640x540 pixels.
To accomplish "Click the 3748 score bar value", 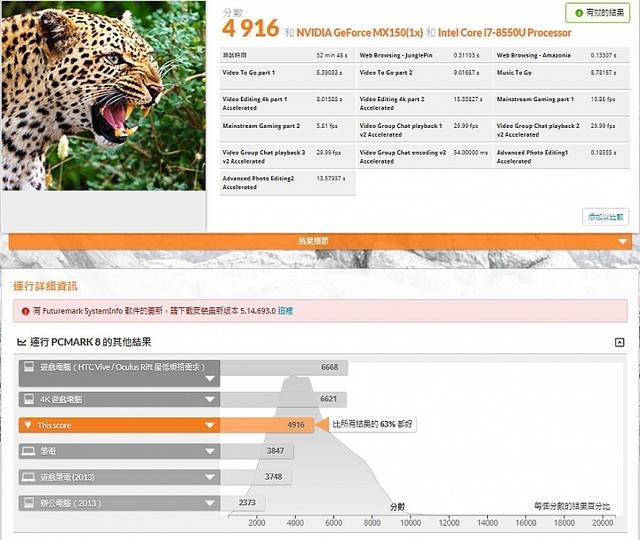I will (273, 477).
